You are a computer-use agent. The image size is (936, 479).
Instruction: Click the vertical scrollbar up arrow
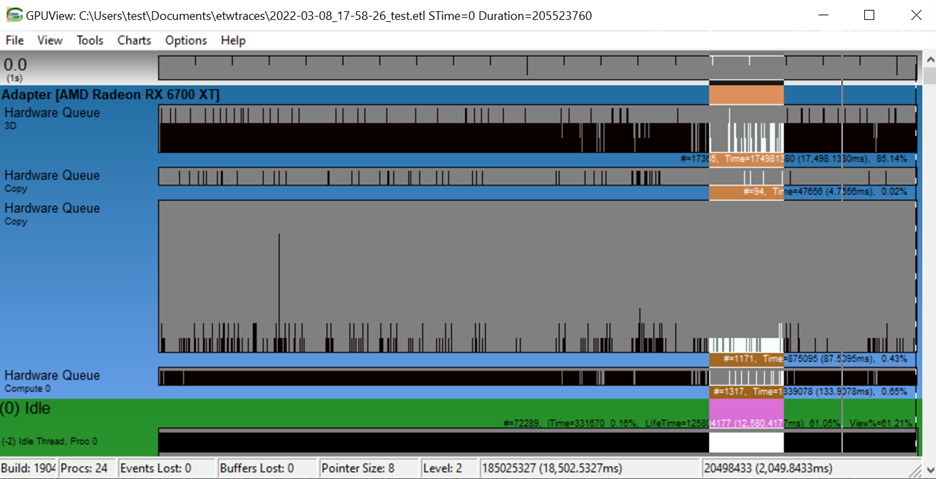tap(929, 60)
